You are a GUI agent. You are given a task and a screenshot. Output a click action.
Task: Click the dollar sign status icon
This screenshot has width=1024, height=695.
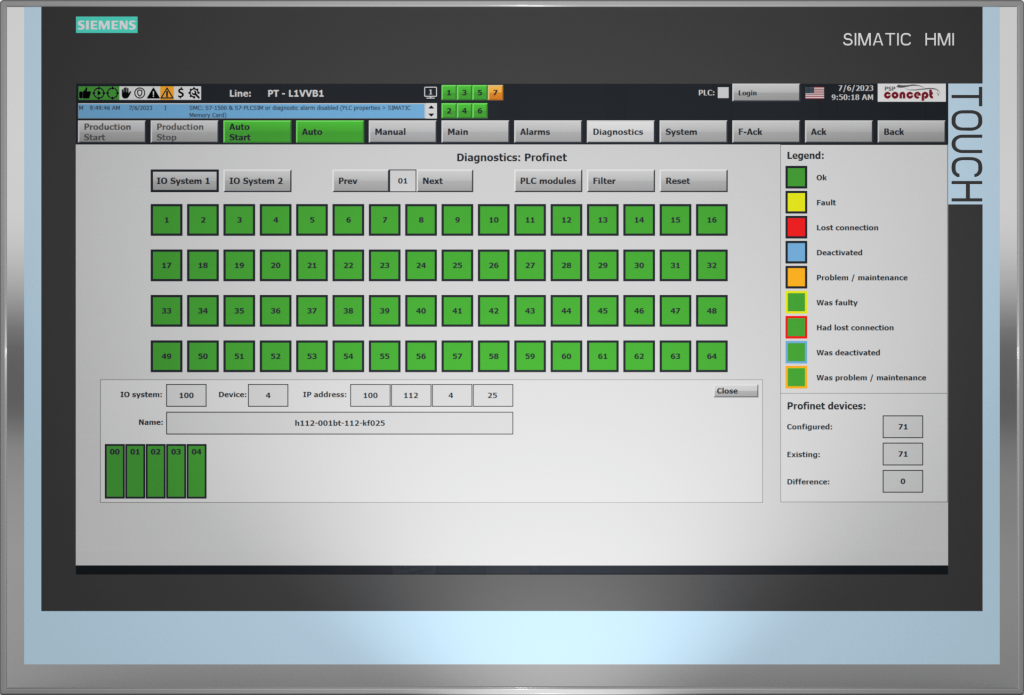coord(180,93)
